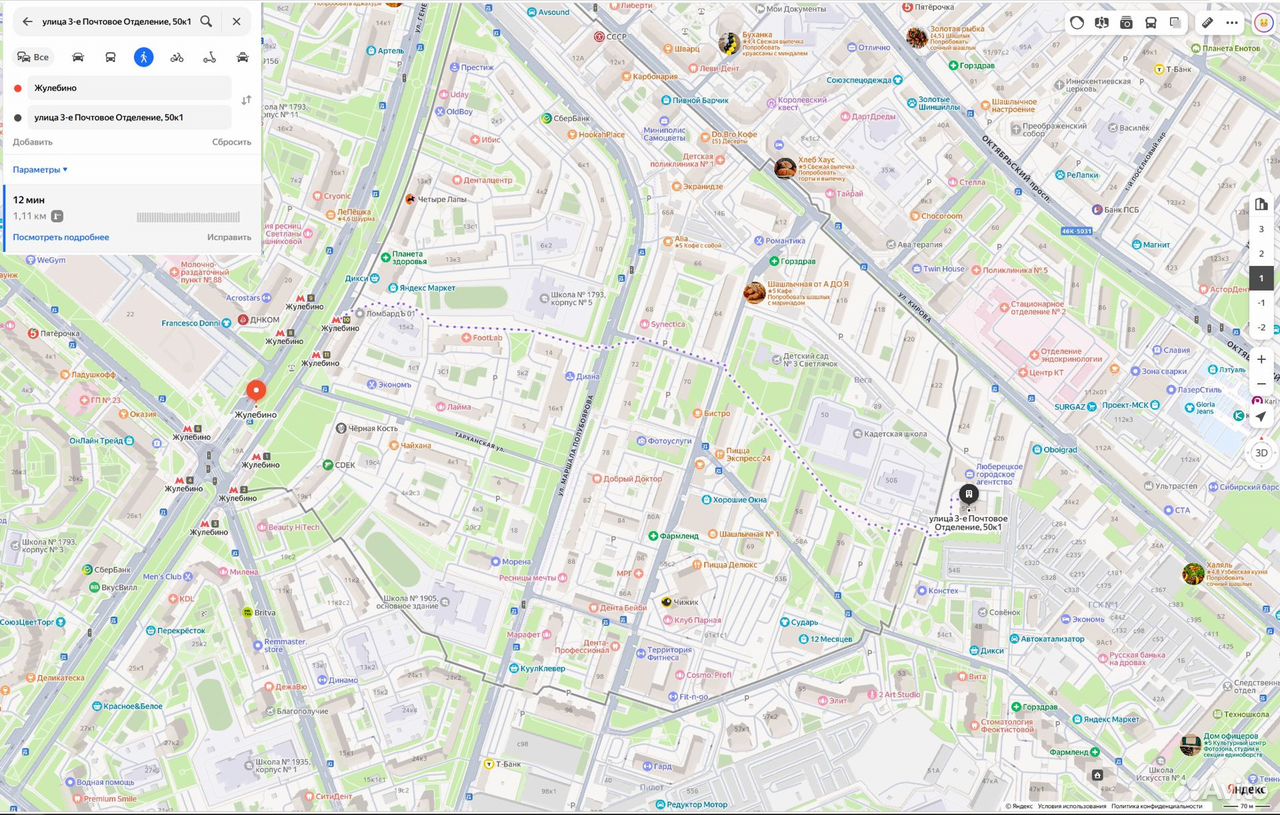The image size is (1280, 815).
Task: Select floor -2 in floor switcher
Action: click(x=1261, y=327)
